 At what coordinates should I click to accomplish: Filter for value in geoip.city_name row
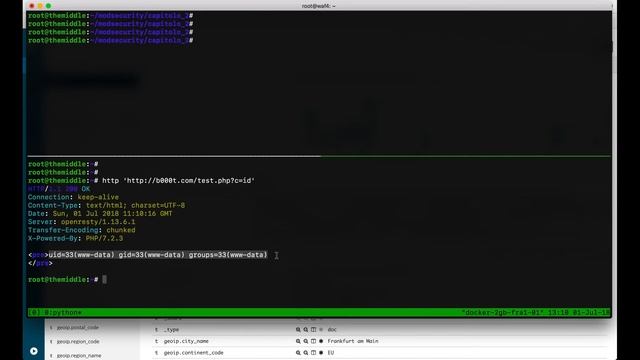(298, 341)
